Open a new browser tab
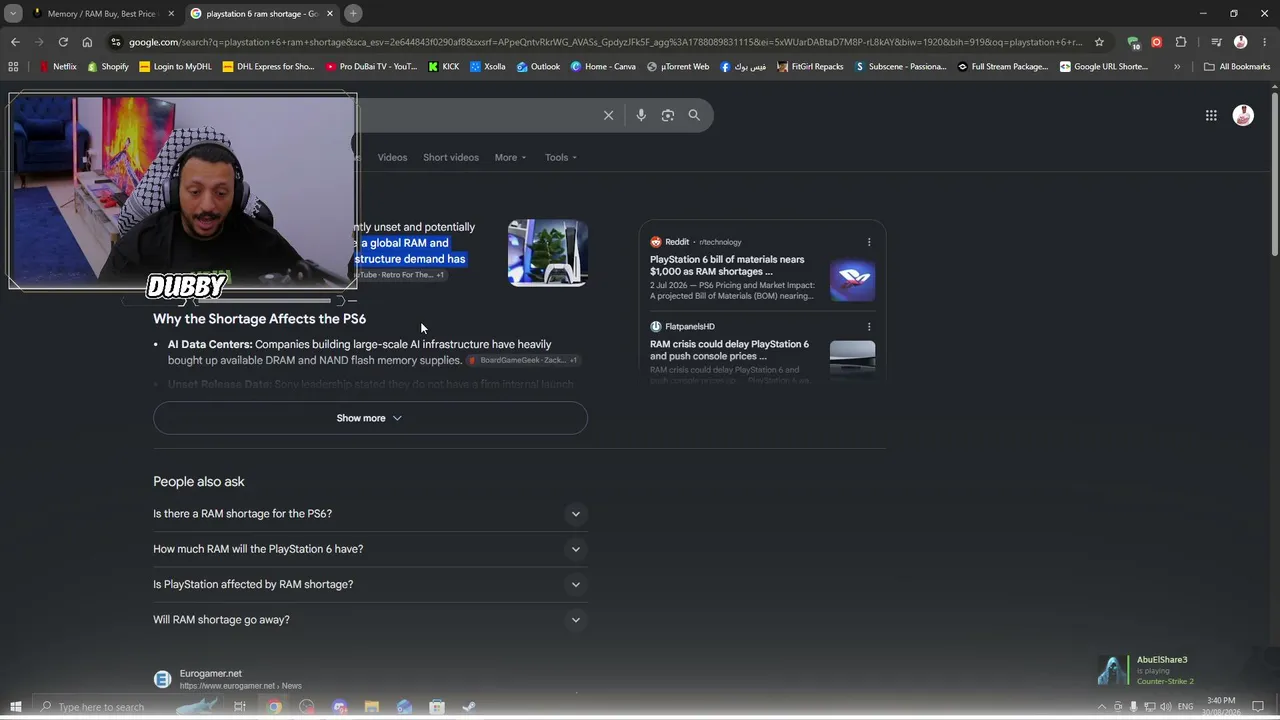 point(353,13)
